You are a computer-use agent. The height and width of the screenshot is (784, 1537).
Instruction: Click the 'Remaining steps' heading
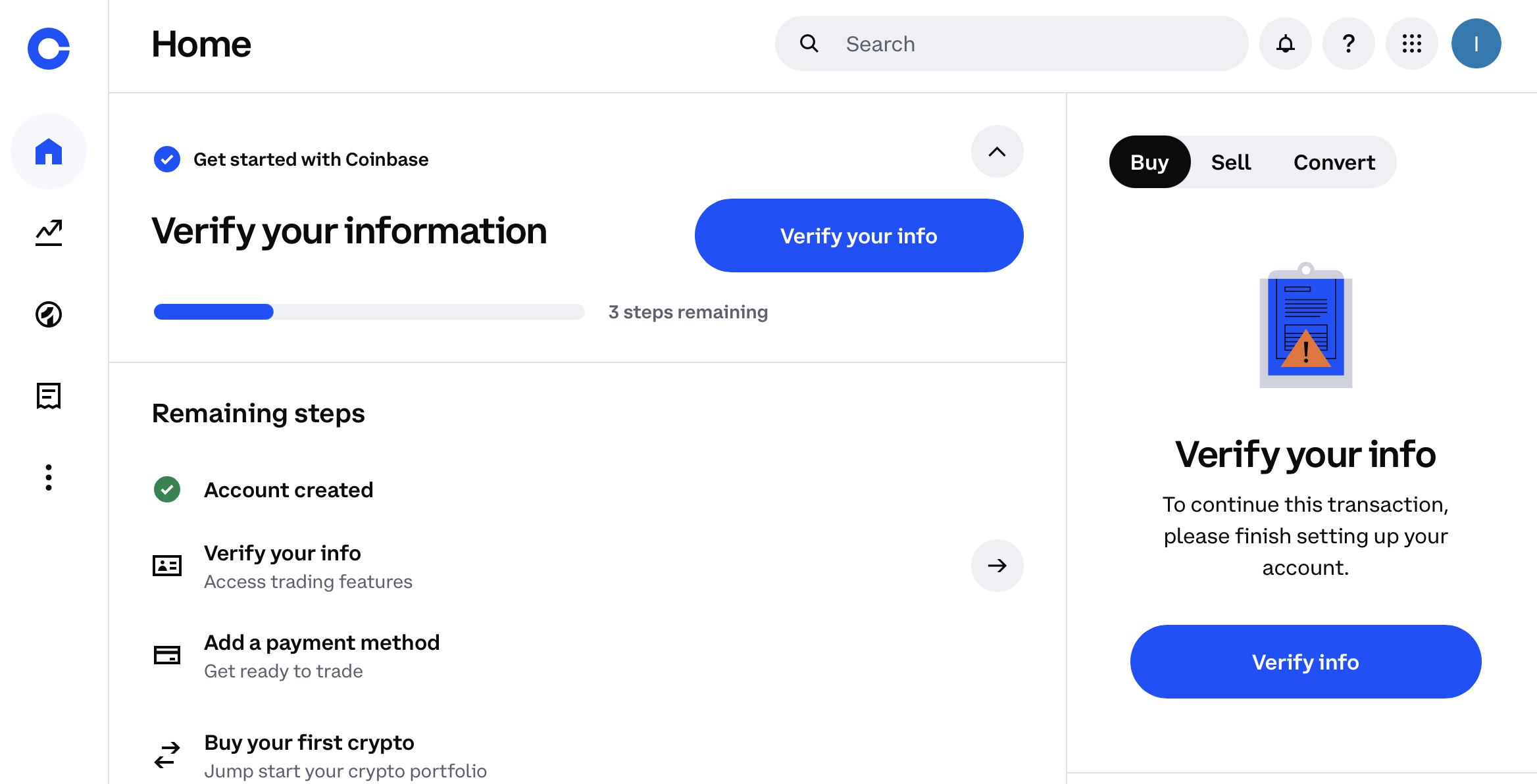pos(259,414)
